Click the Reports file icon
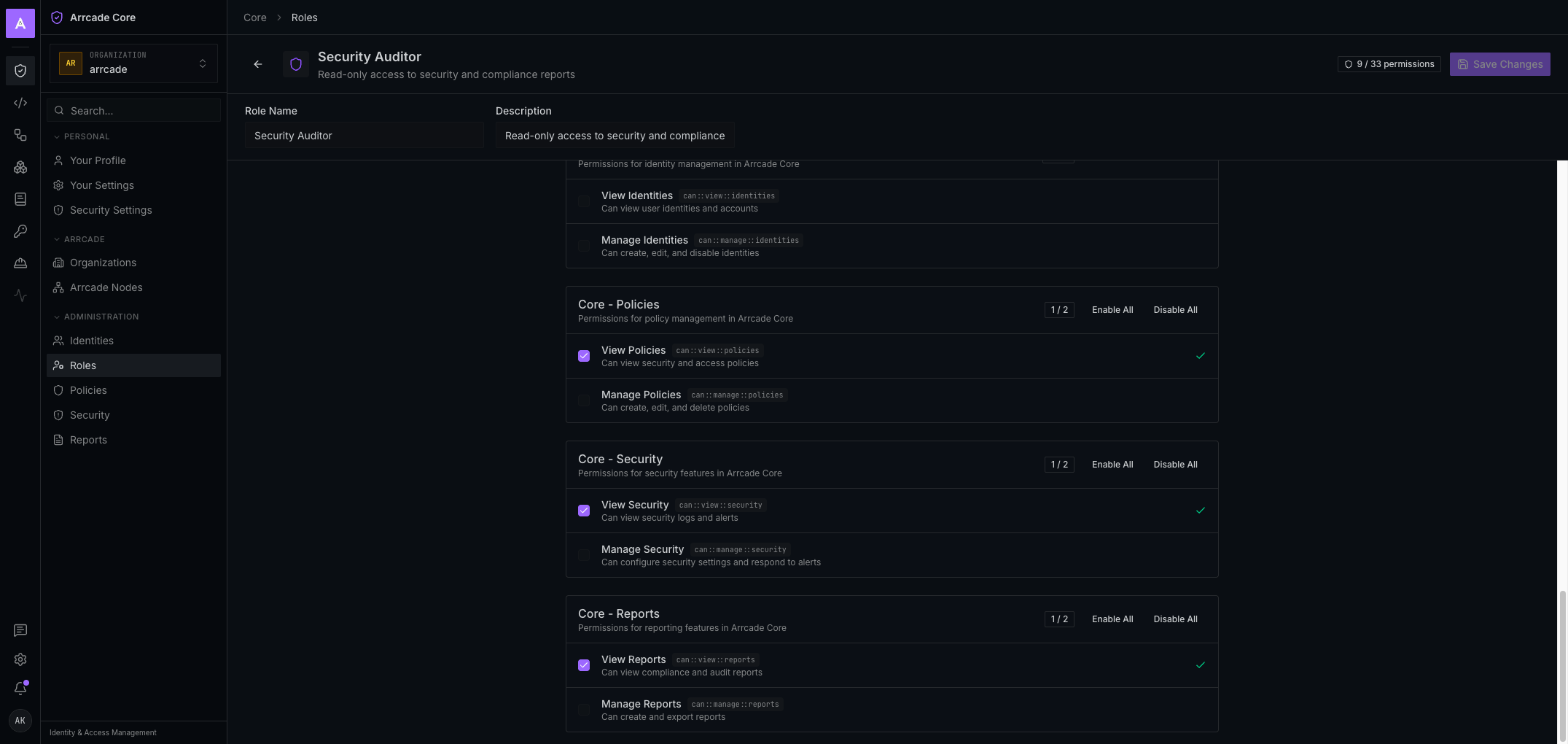This screenshot has height=744, width=1568. point(58,440)
